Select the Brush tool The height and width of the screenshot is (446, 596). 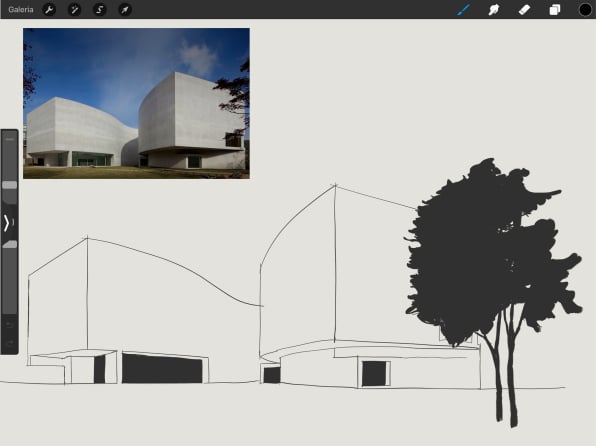pyautogui.click(x=463, y=10)
